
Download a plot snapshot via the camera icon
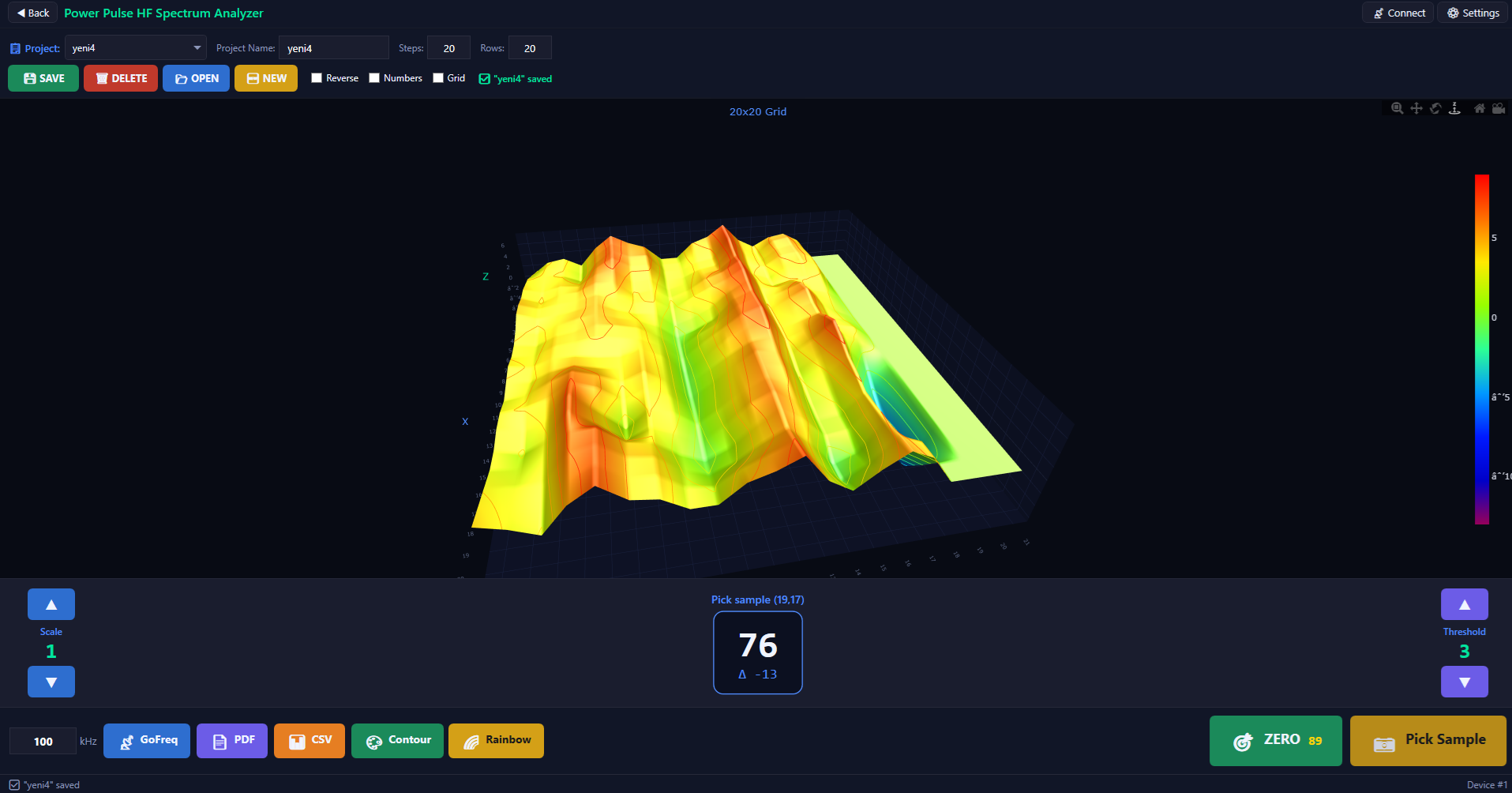(1498, 108)
